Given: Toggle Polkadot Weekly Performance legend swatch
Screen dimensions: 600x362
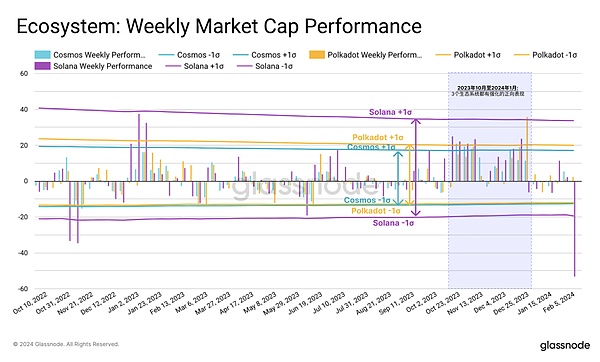Looking at the screenshot, I should click(x=316, y=55).
